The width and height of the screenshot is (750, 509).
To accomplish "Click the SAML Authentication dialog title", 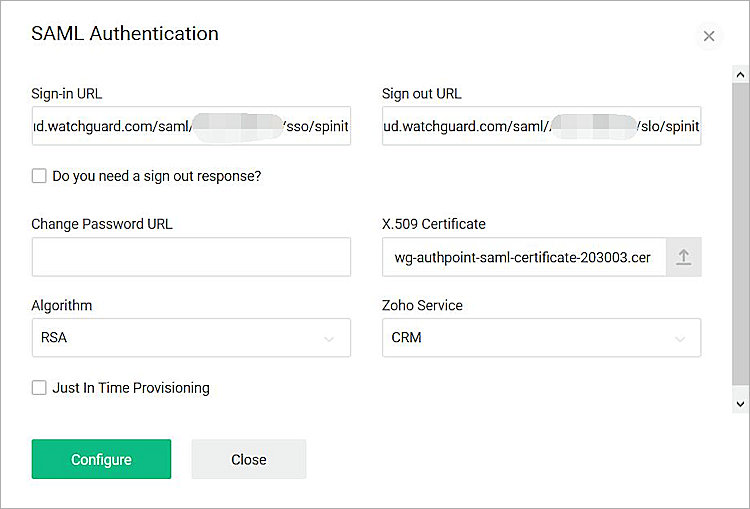I will [x=125, y=33].
